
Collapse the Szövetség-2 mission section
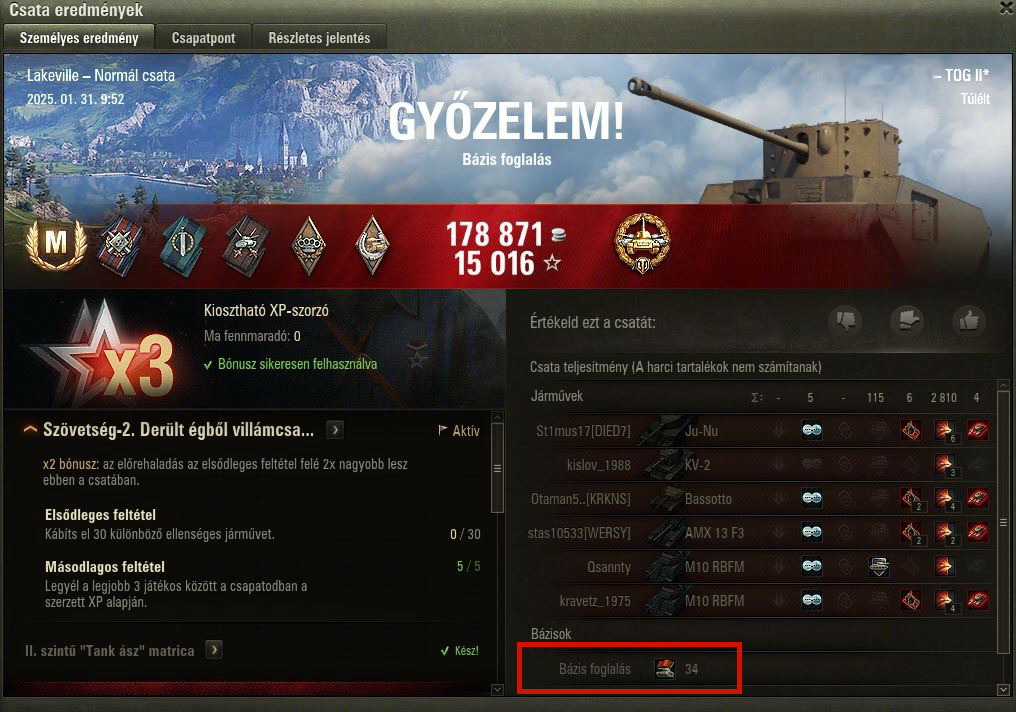[x=30, y=430]
